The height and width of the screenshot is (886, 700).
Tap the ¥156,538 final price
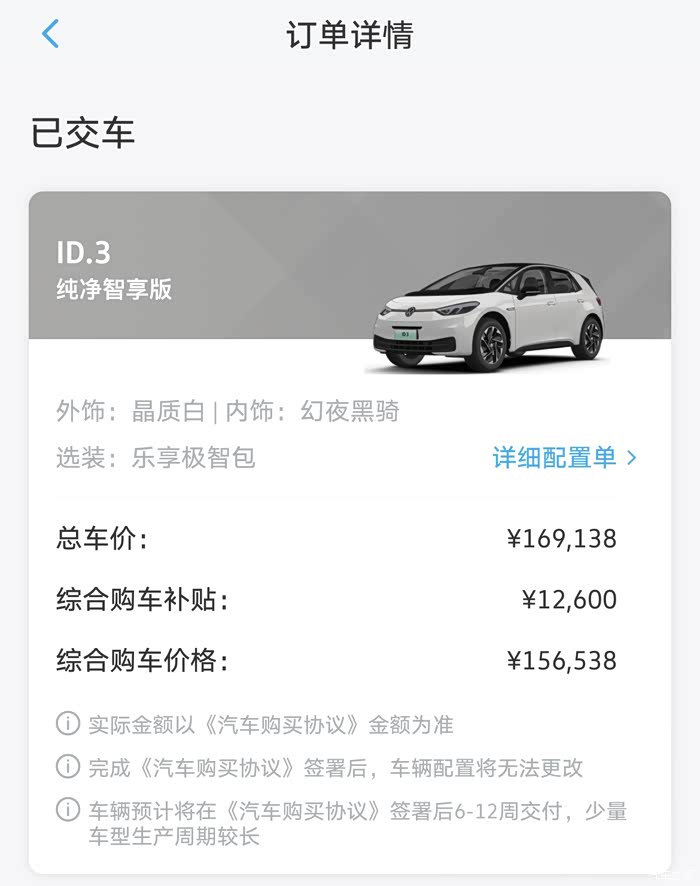pos(561,661)
